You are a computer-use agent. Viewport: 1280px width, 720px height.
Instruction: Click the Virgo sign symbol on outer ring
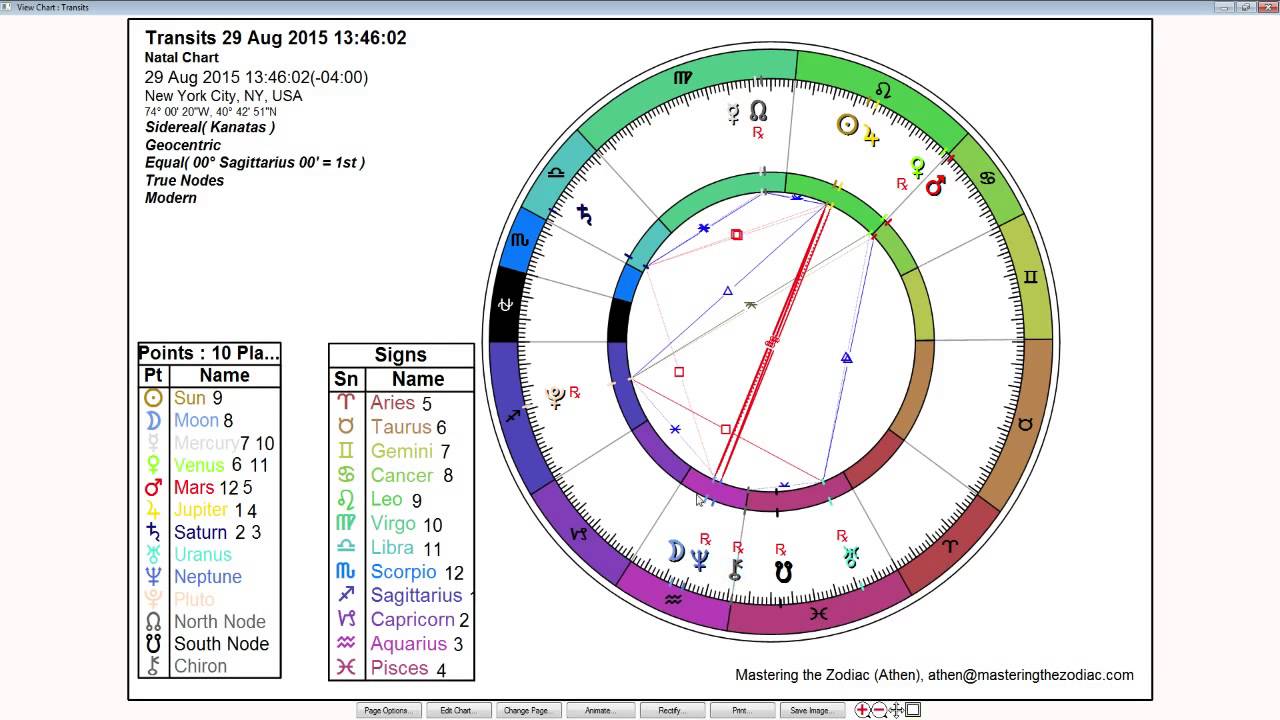coord(682,77)
